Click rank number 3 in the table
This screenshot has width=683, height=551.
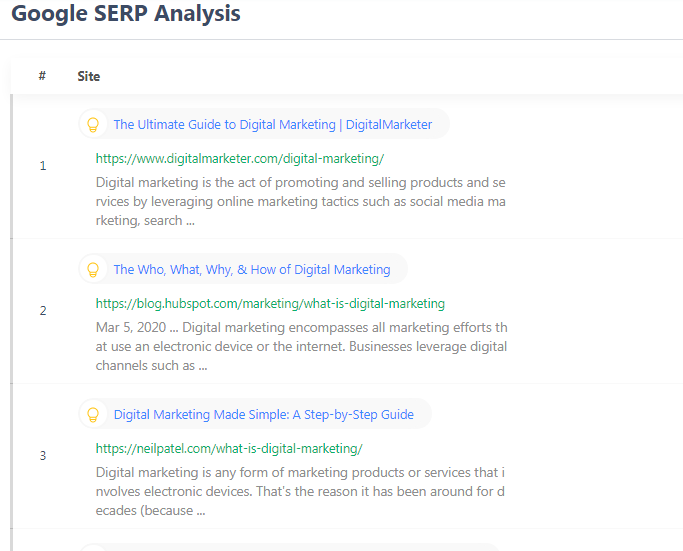[x=43, y=456]
